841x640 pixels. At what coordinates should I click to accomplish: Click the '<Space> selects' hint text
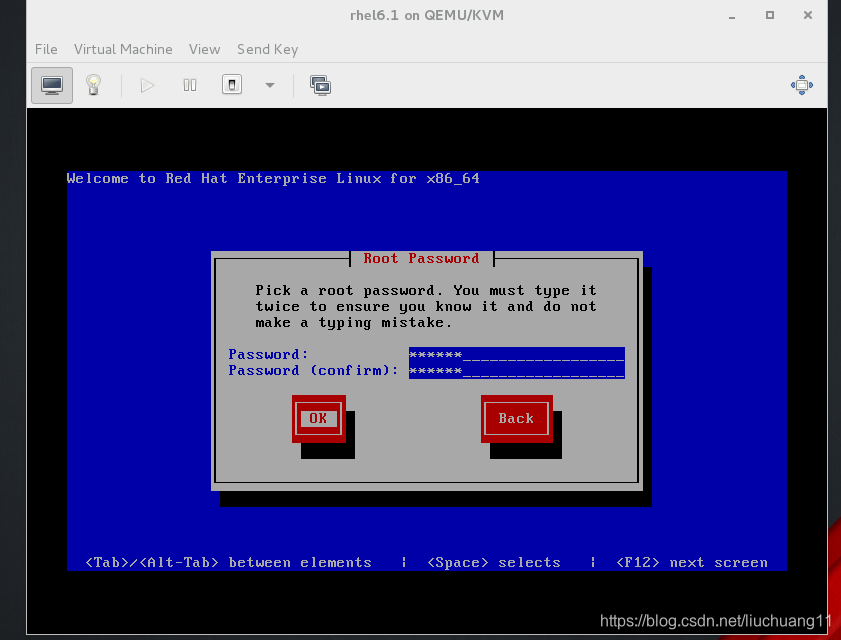click(494, 562)
